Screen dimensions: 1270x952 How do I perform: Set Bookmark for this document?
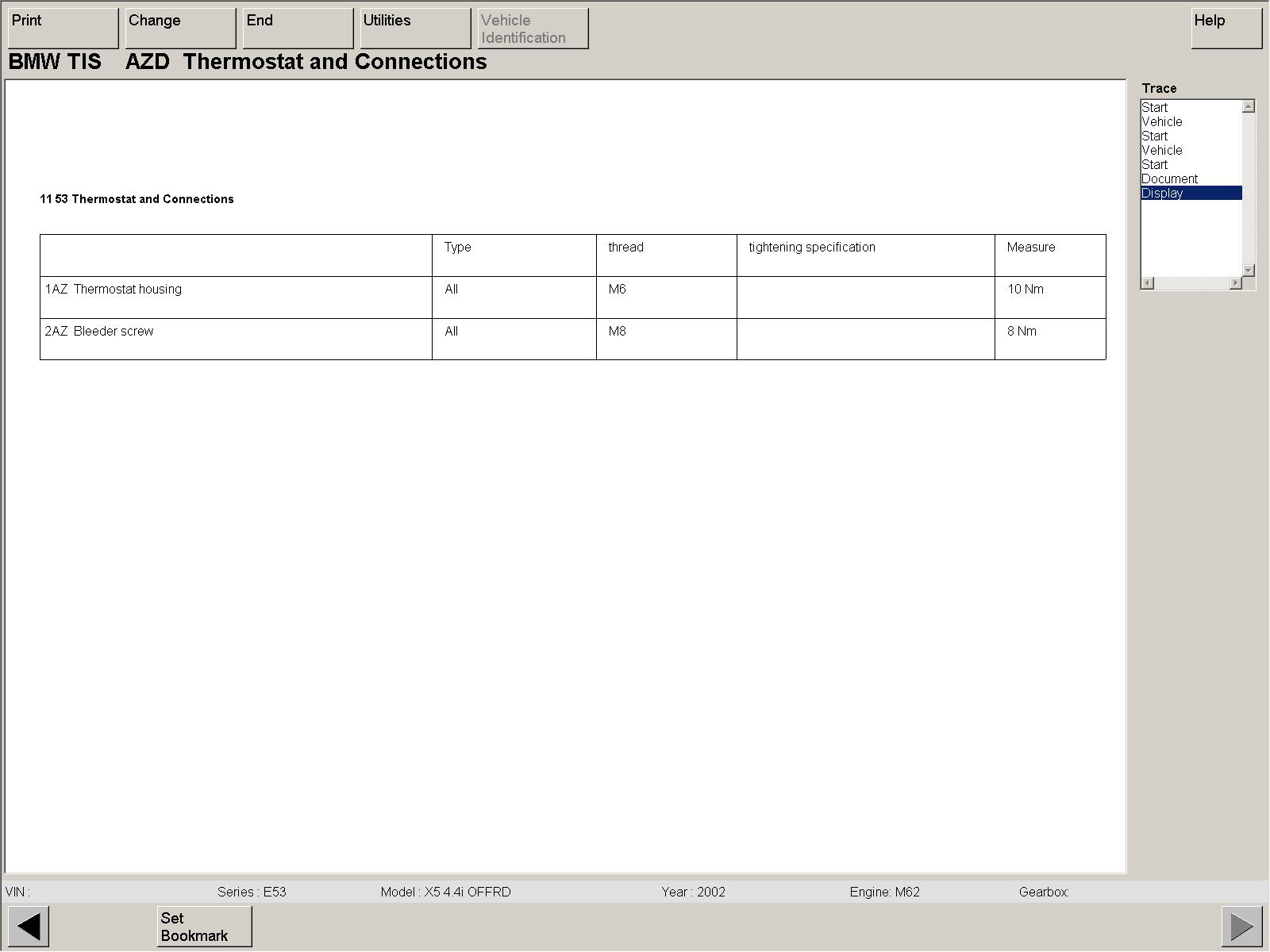tap(204, 926)
